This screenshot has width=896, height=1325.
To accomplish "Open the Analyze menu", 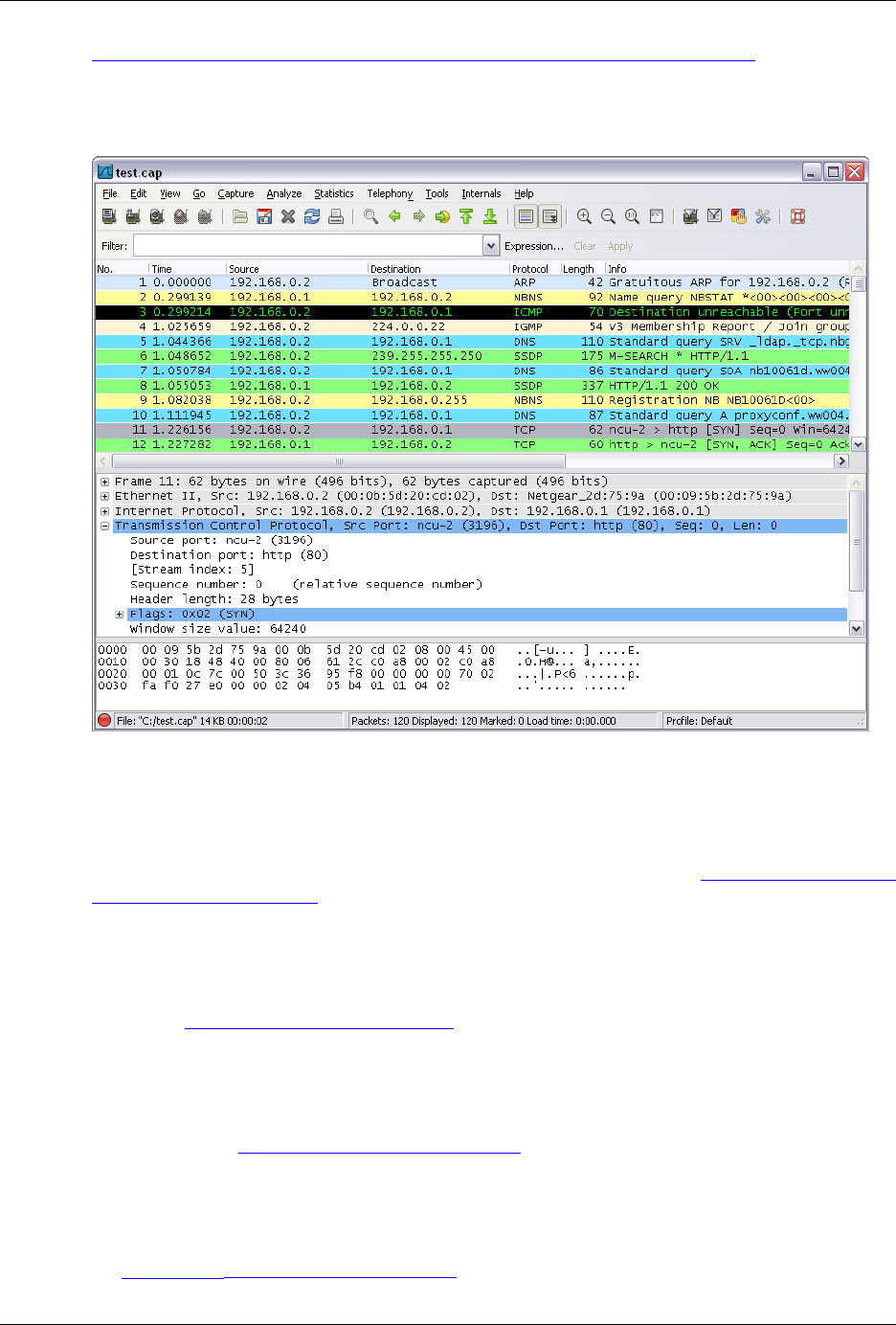I will point(284,193).
